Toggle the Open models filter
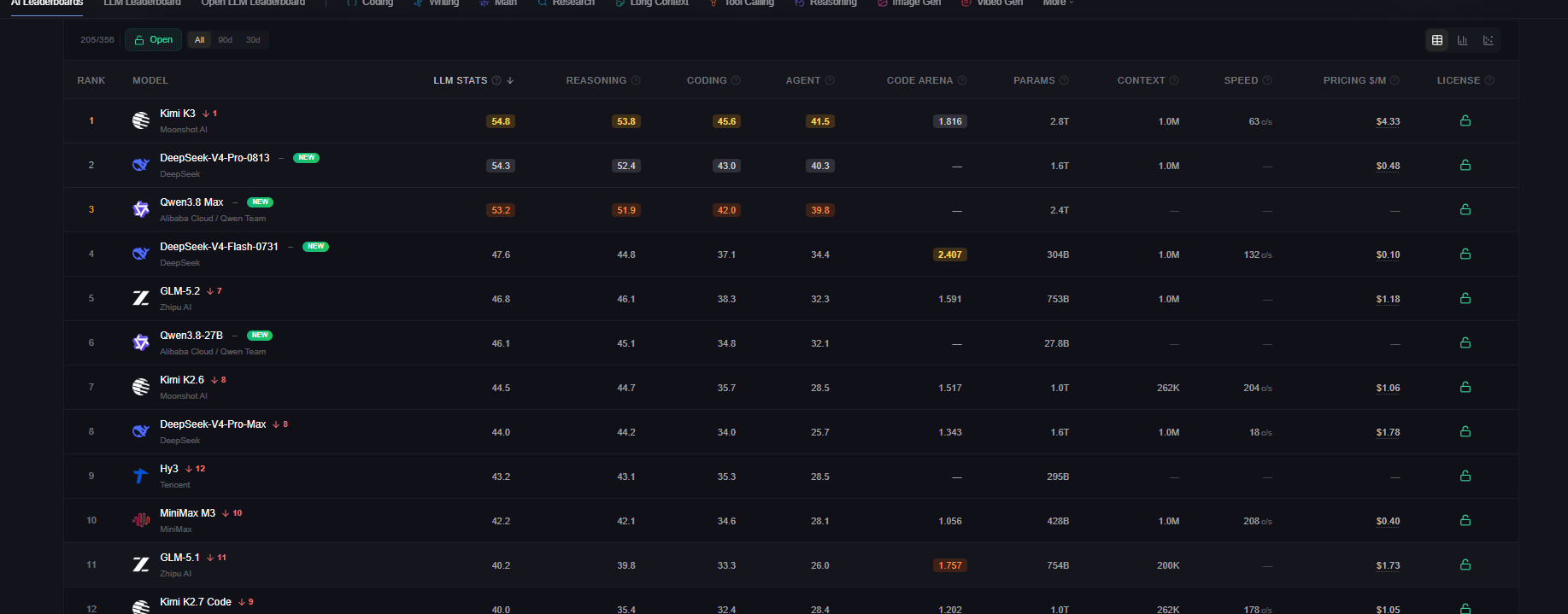The image size is (1568, 614). coord(153,40)
